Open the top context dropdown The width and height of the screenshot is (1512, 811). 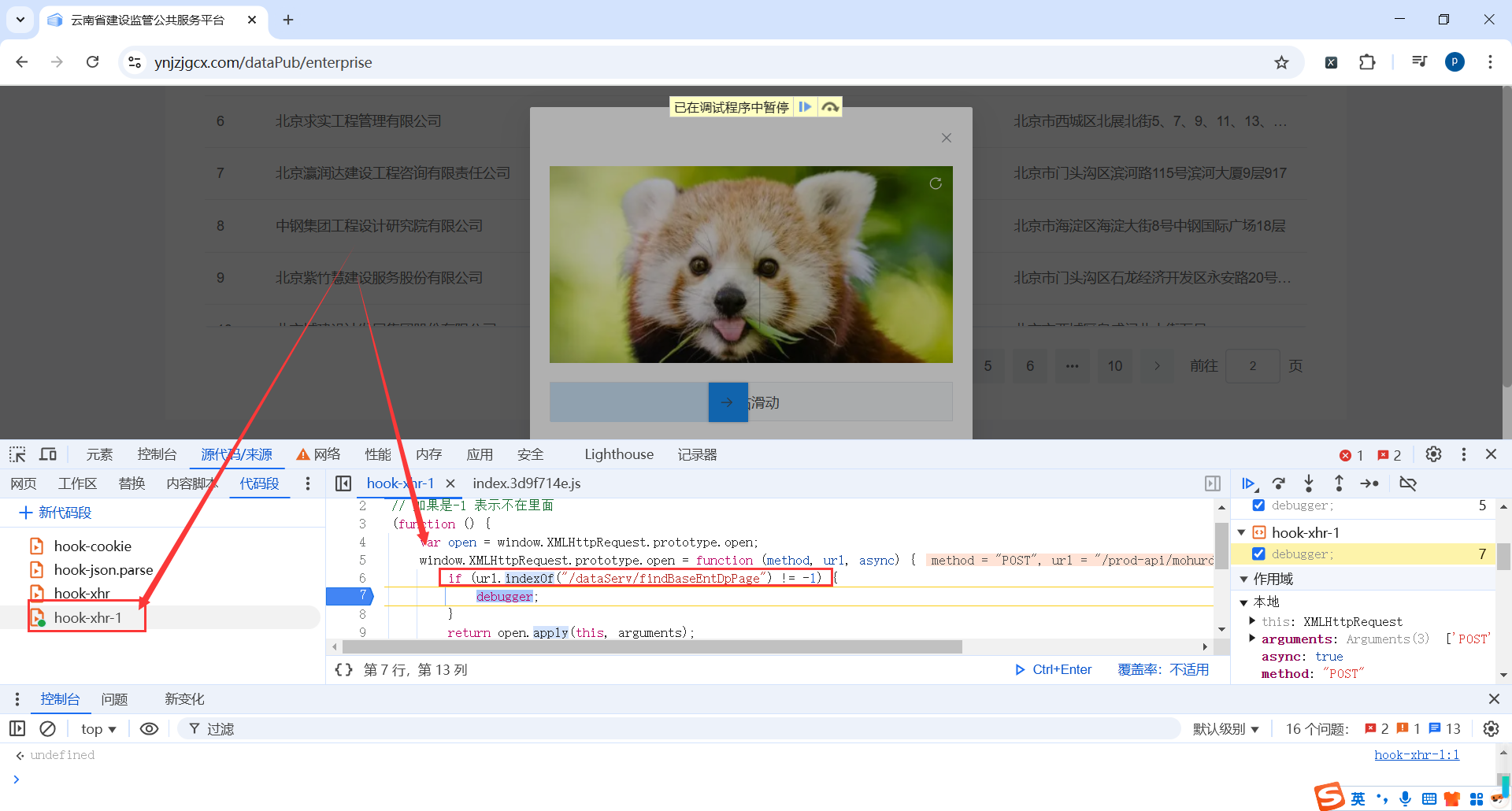(98, 729)
